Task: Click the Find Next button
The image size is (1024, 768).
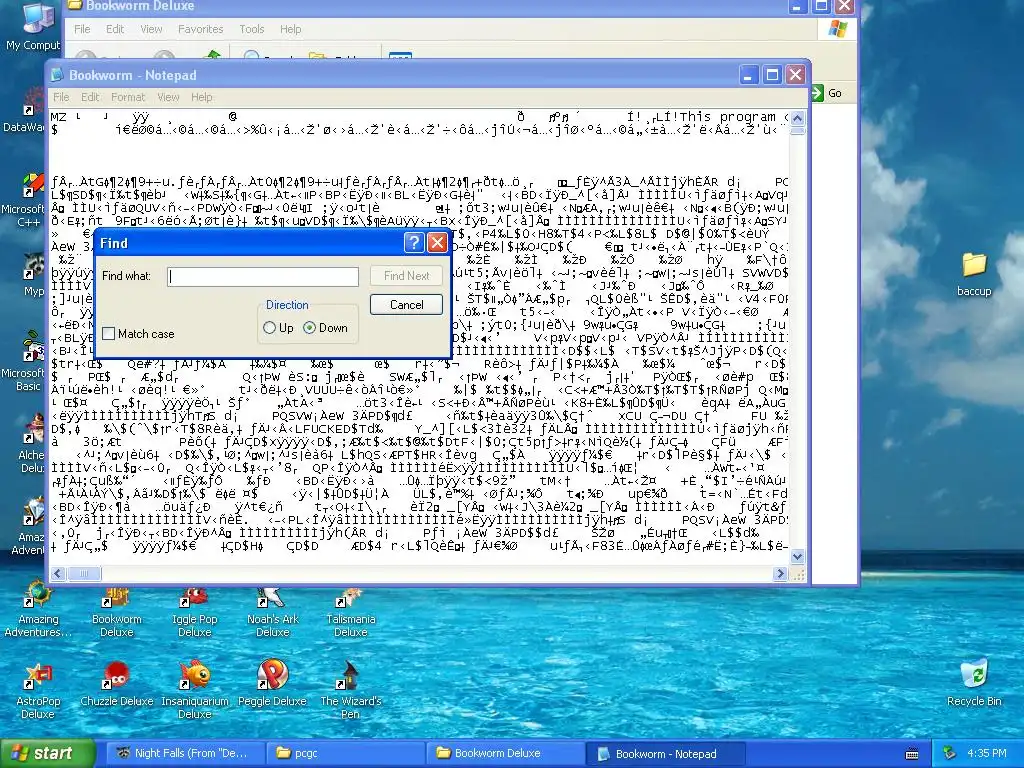Action: (406, 276)
